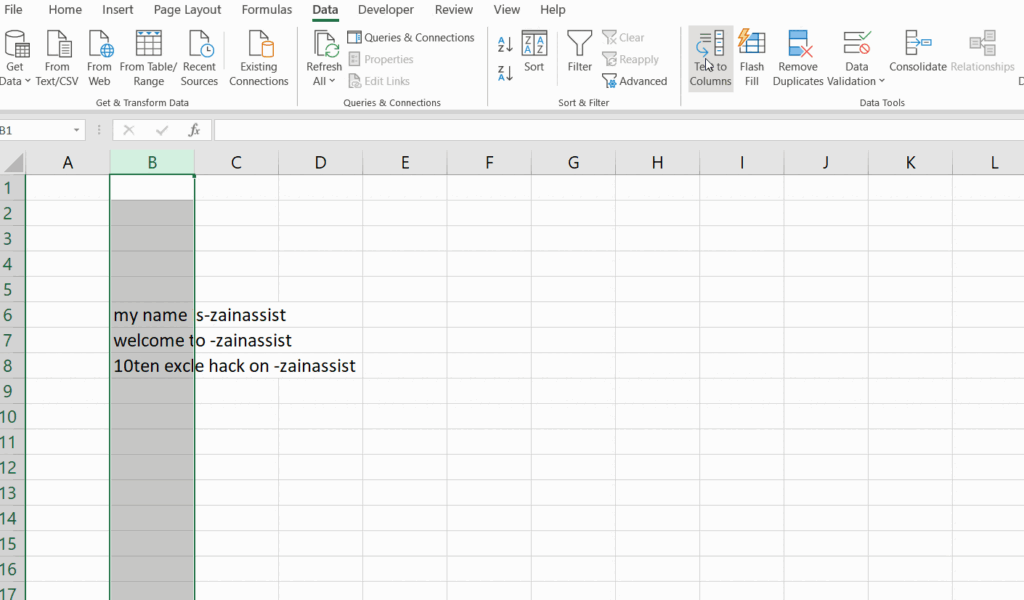
Task: Open the Consolidate tool
Action: (x=917, y=45)
